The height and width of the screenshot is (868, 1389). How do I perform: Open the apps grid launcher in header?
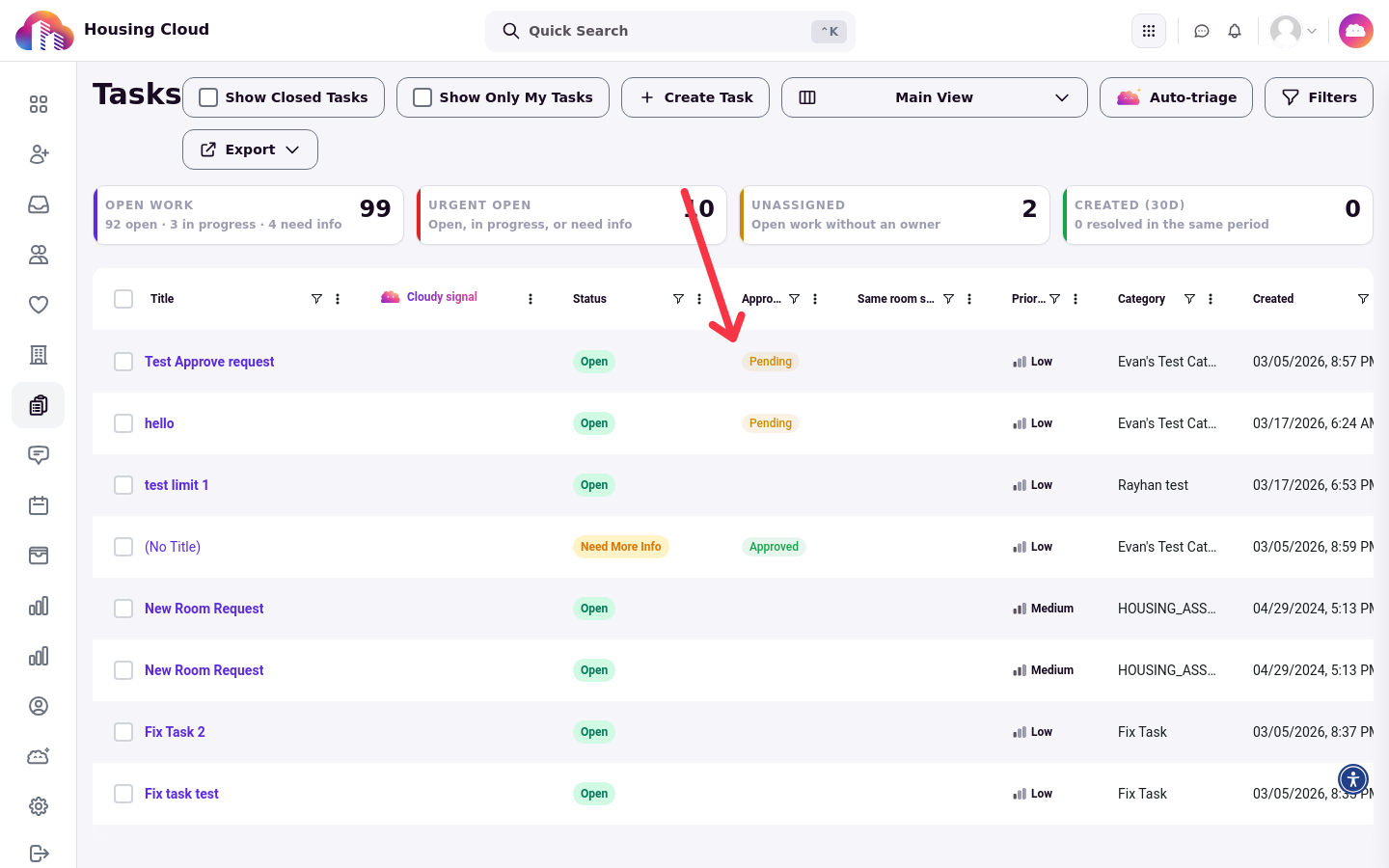pos(1149,31)
